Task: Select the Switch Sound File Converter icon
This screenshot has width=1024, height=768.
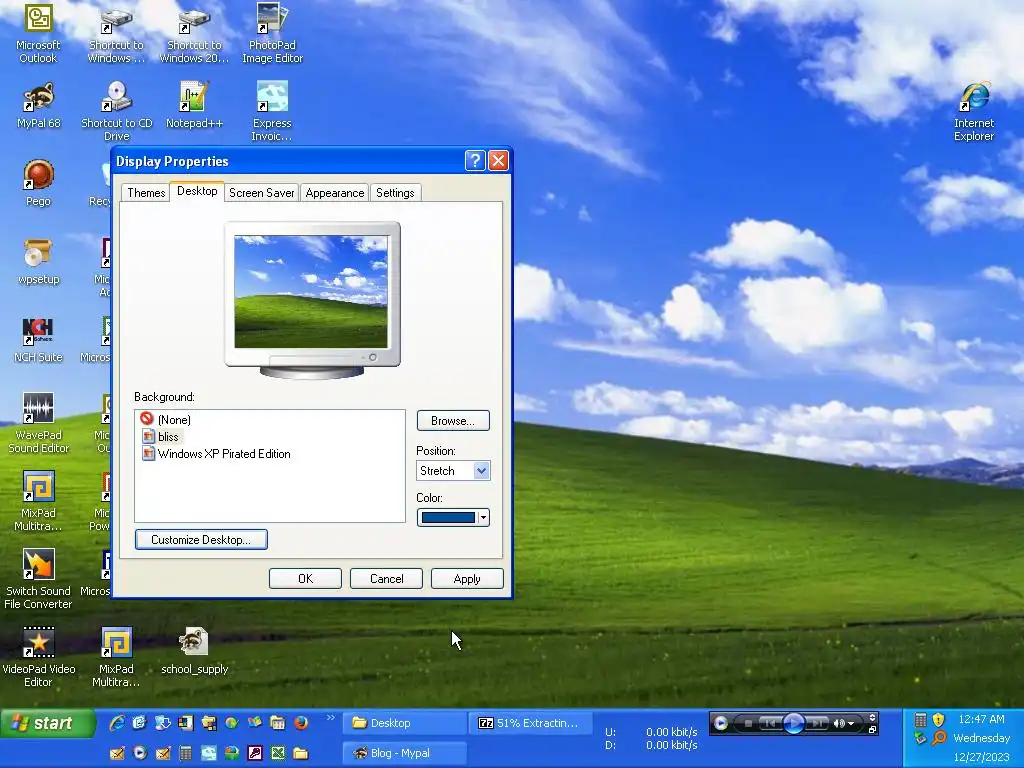Action: click(x=38, y=579)
